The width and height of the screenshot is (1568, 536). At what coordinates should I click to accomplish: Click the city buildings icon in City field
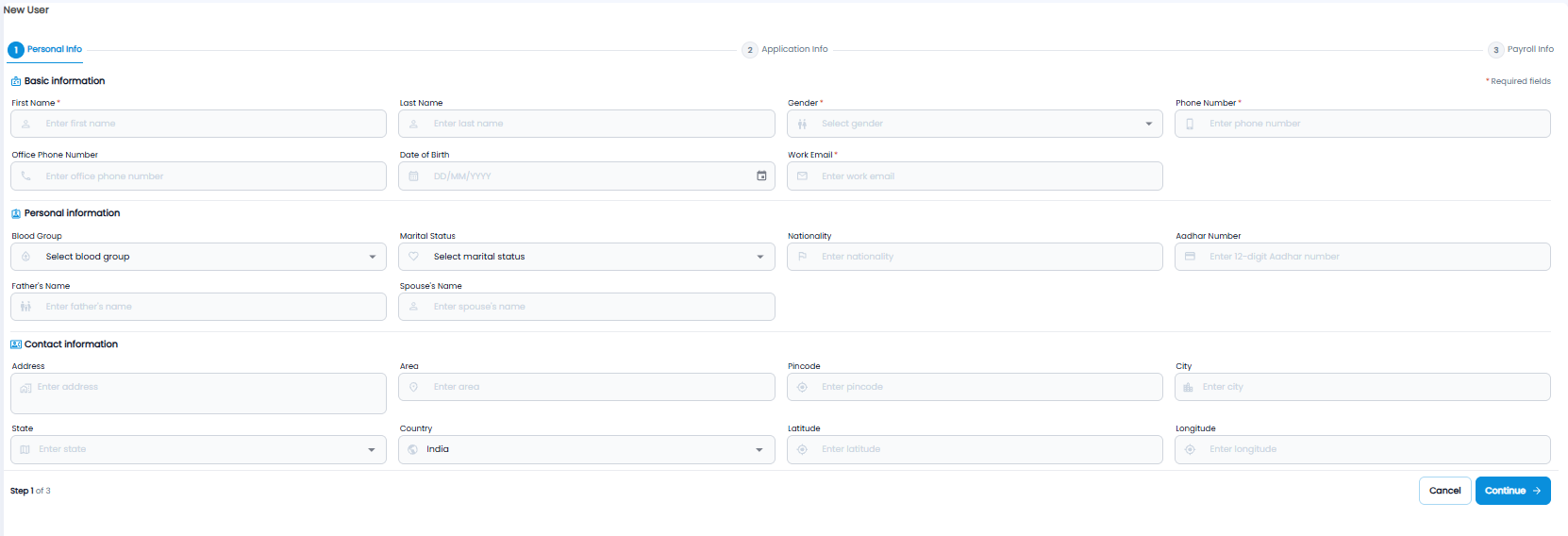1188,387
